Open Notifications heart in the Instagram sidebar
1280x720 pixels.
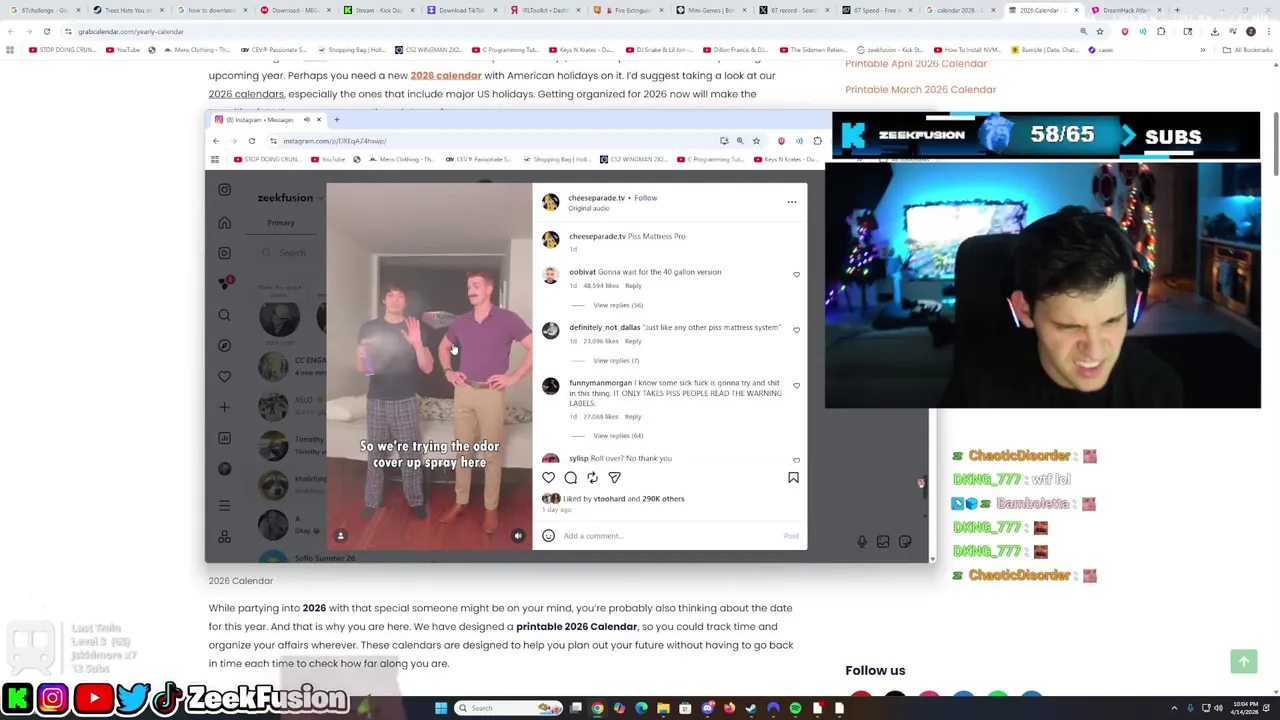coord(224,376)
